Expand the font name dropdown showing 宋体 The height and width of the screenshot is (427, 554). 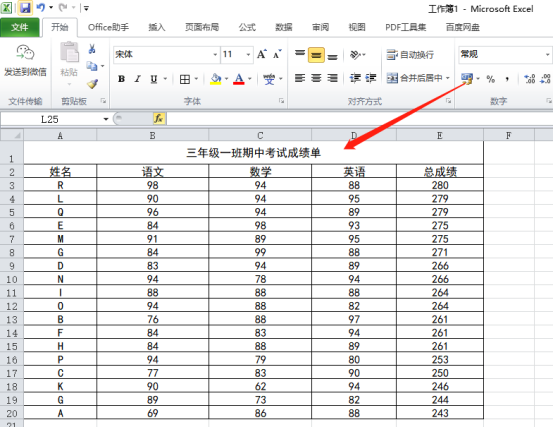pyautogui.click(x=215, y=55)
